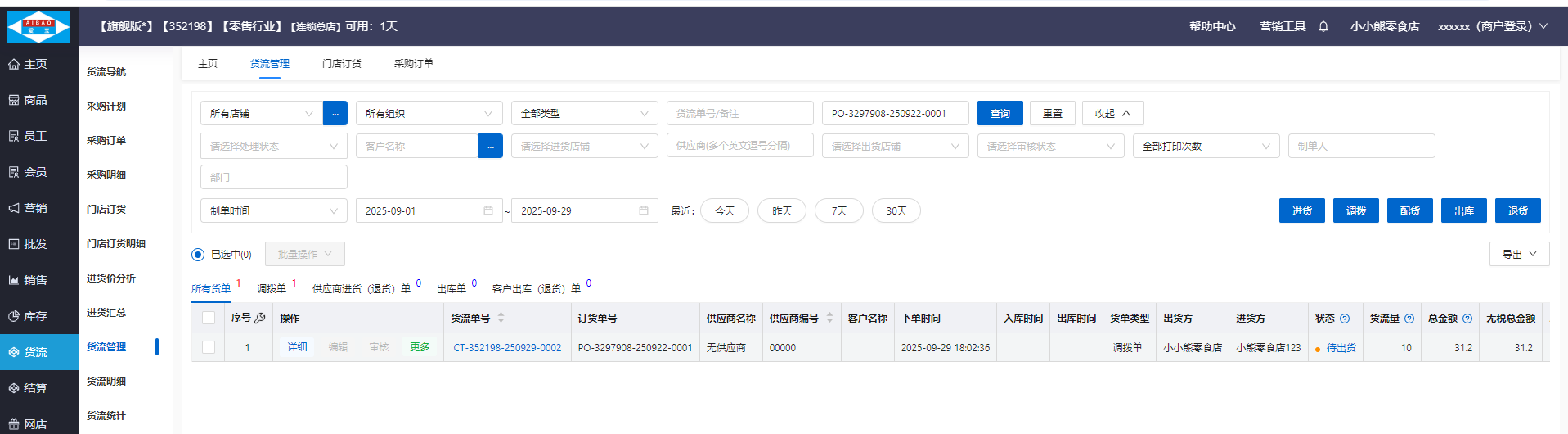The width and height of the screenshot is (1568, 434).
Task: Open calendar icon in start date field
Action: pos(488,210)
